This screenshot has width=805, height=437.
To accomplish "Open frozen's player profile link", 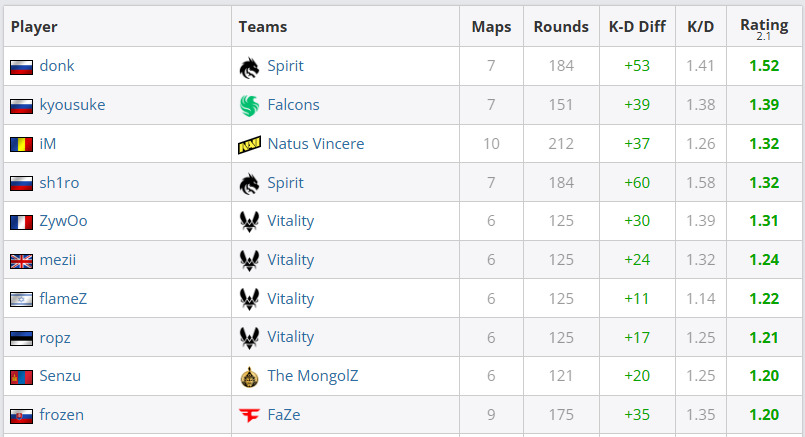I will pos(62,415).
